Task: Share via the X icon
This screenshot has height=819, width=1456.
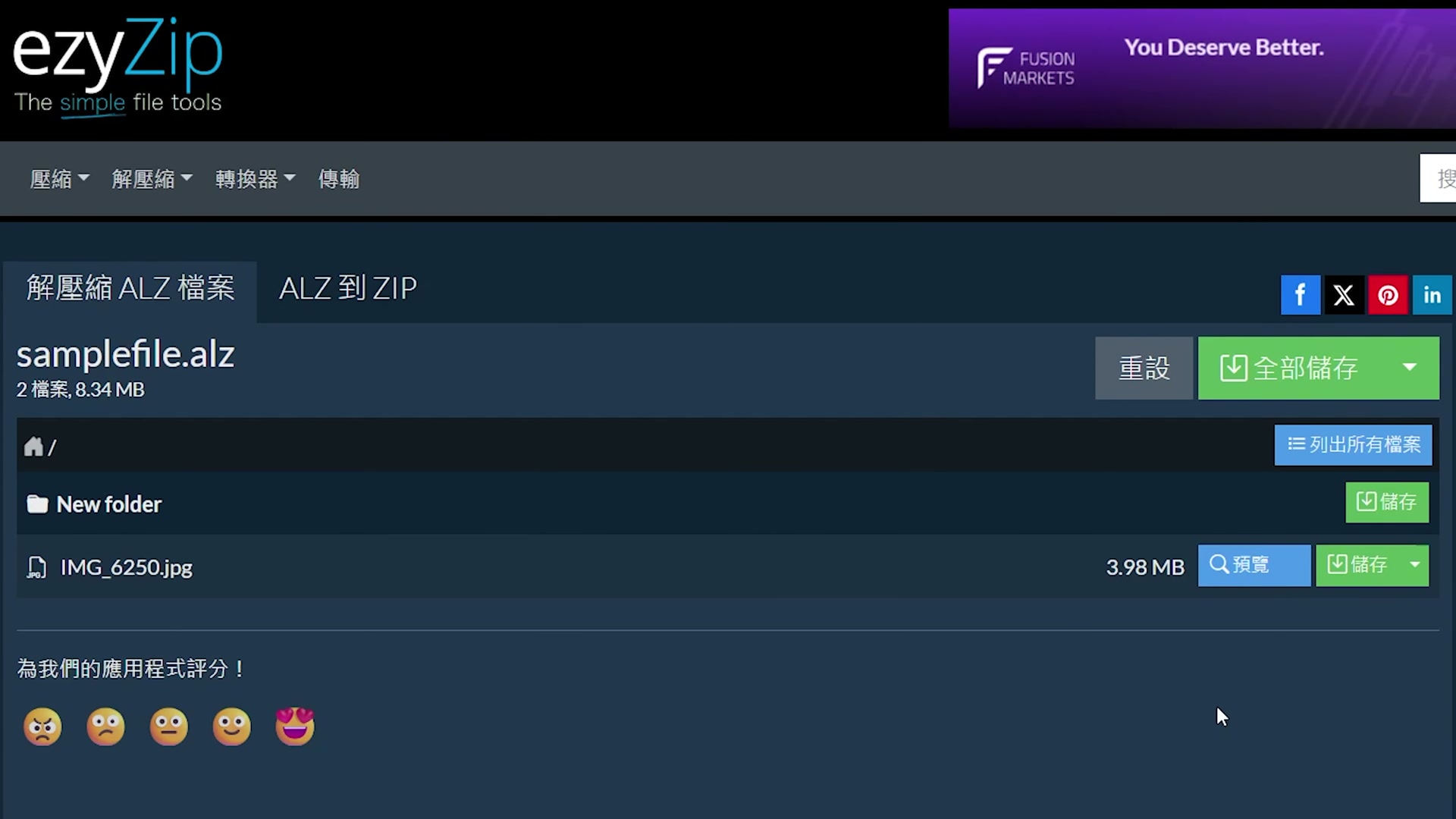Action: [1344, 295]
